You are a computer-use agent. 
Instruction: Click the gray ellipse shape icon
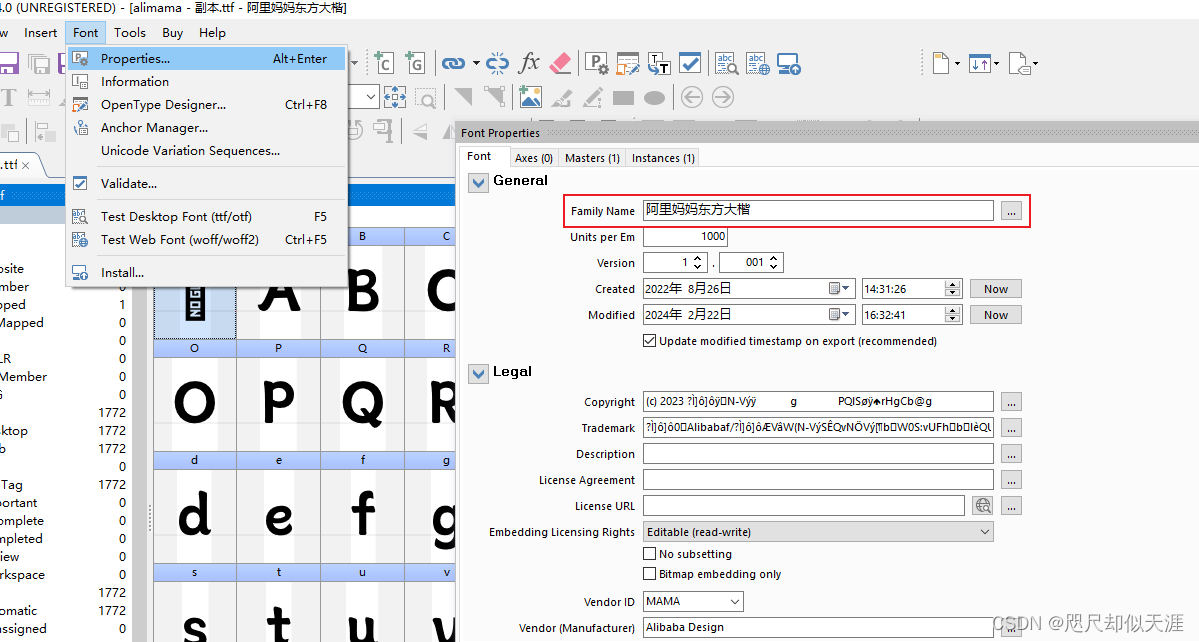click(x=655, y=98)
